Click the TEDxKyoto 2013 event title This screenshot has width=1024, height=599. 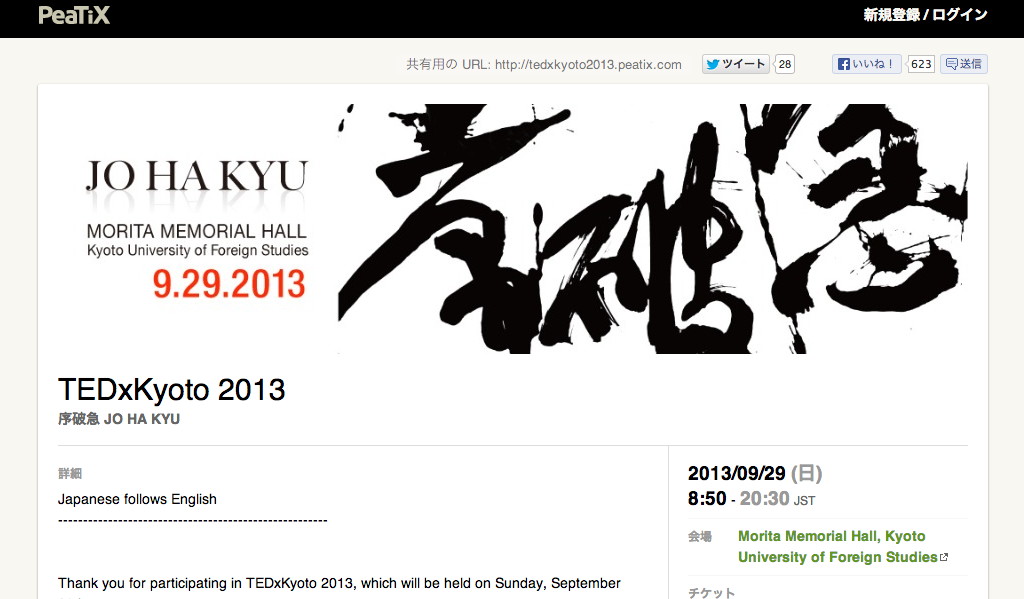coord(172,390)
